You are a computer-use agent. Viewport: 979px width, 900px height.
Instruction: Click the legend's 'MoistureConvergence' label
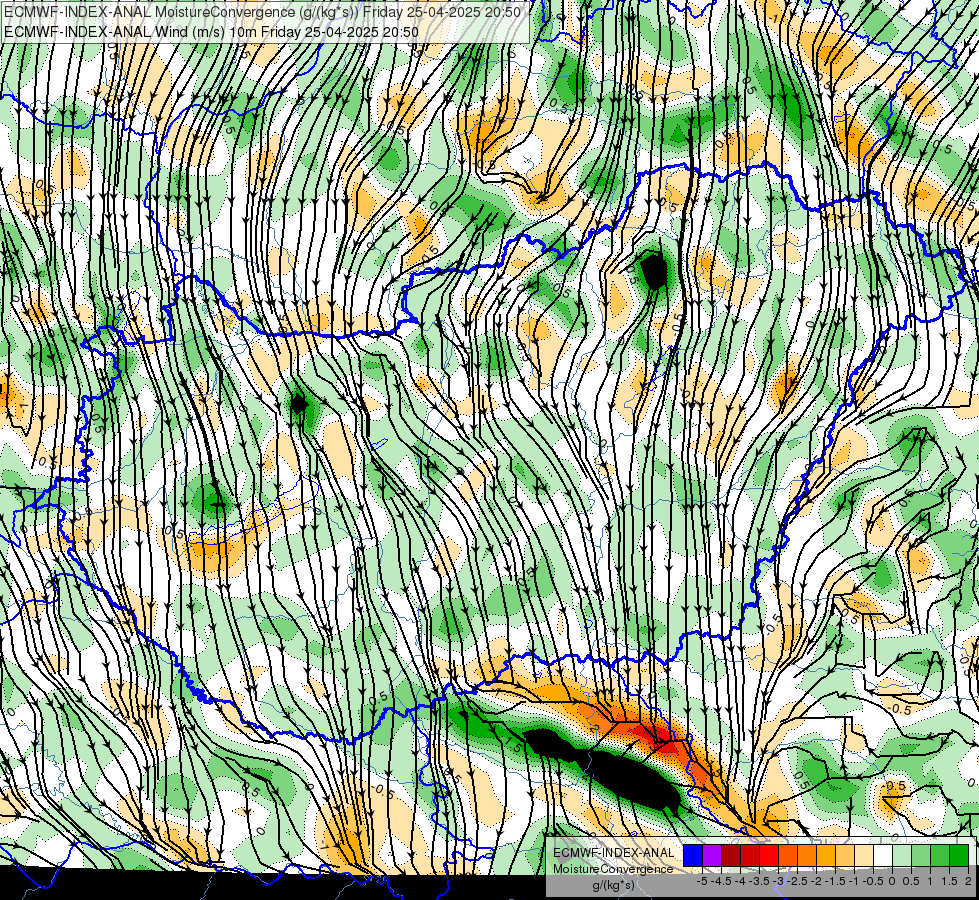tap(613, 869)
